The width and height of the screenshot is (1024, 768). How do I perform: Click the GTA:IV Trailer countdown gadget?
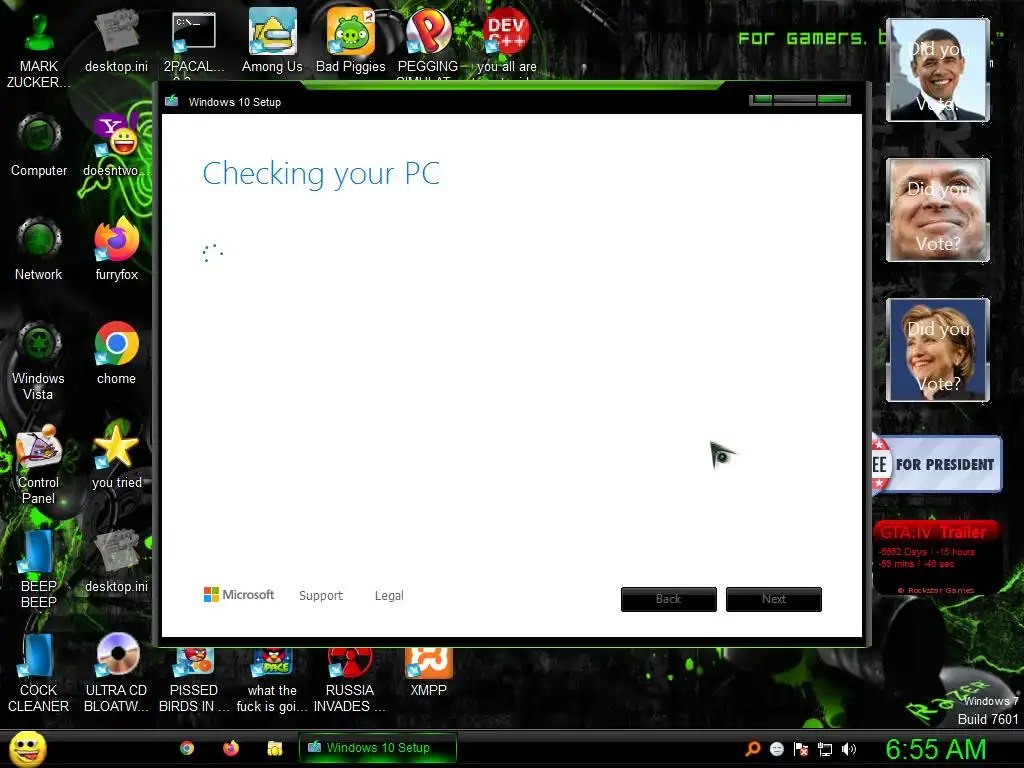(x=936, y=558)
